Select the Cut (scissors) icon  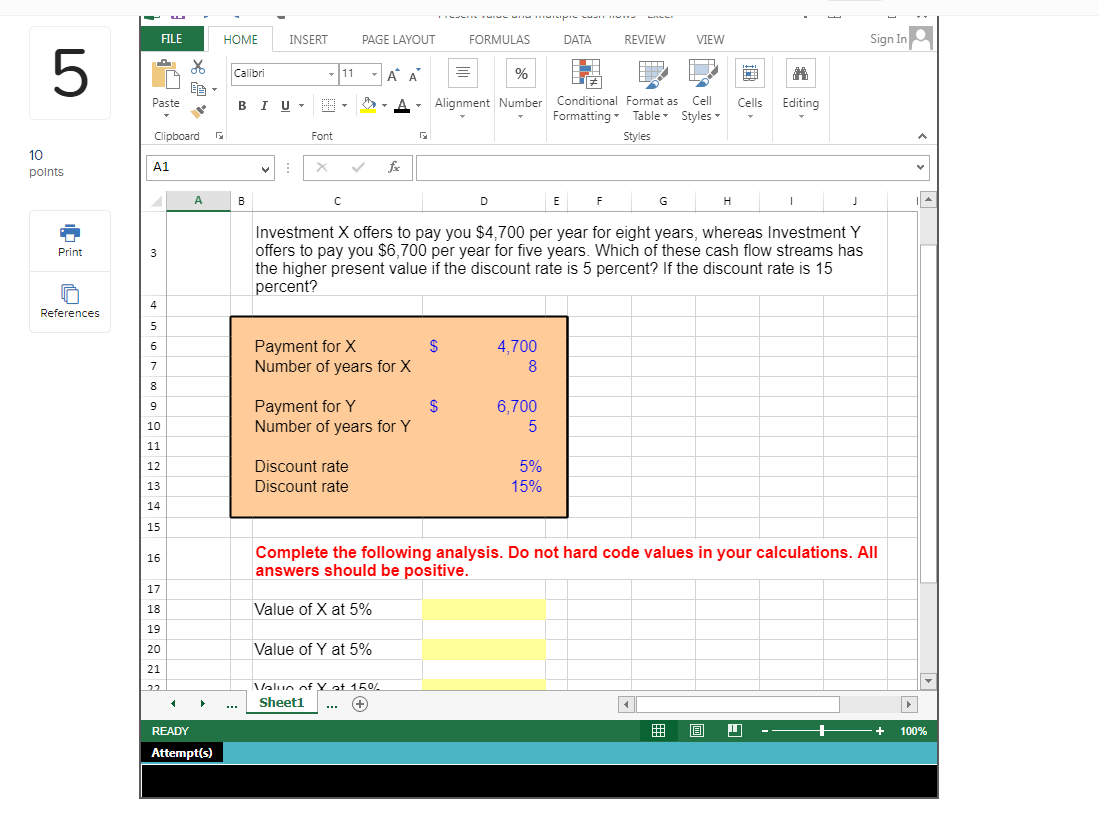point(197,67)
